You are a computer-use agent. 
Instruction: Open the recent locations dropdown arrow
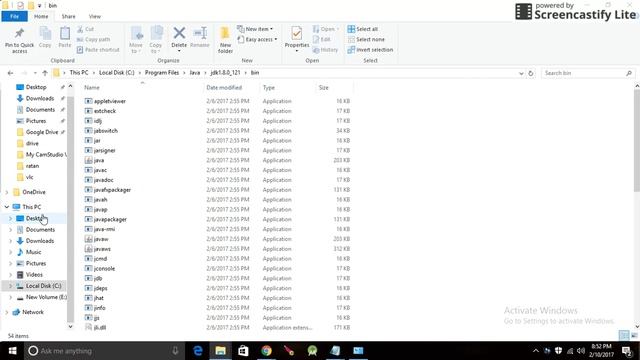35,73
